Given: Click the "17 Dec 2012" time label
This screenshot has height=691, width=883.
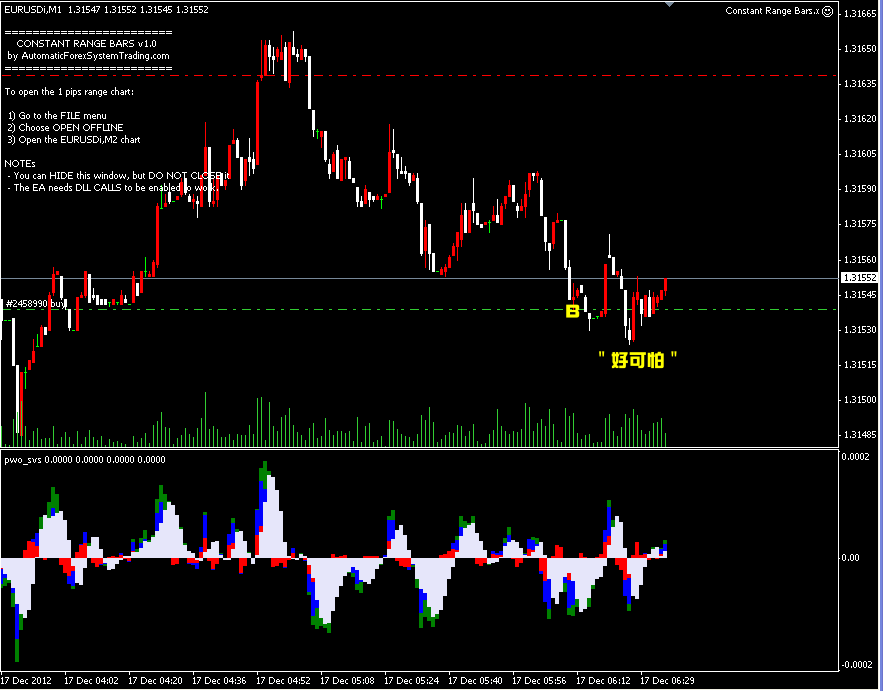Looking at the screenshot, I should click(x=26, y=680).
